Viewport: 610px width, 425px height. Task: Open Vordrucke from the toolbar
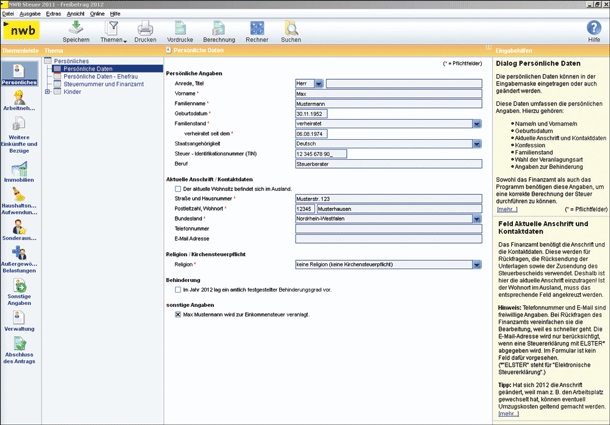179,28
